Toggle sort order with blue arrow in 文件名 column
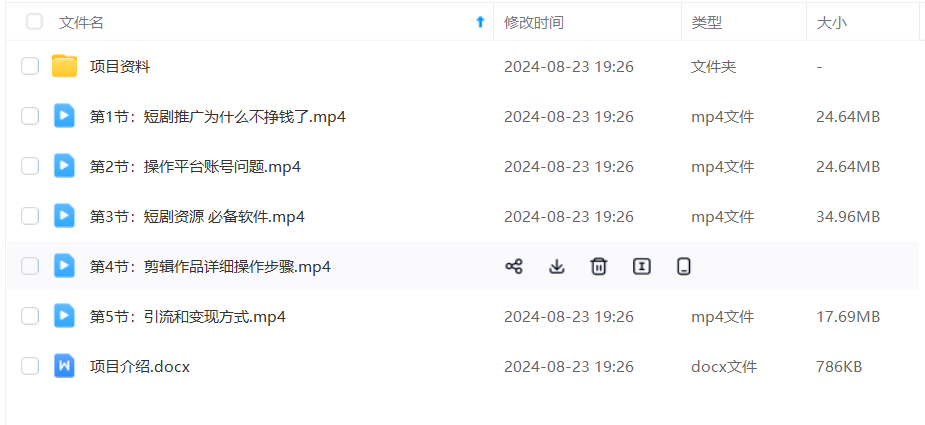 [x=480, y=22]
